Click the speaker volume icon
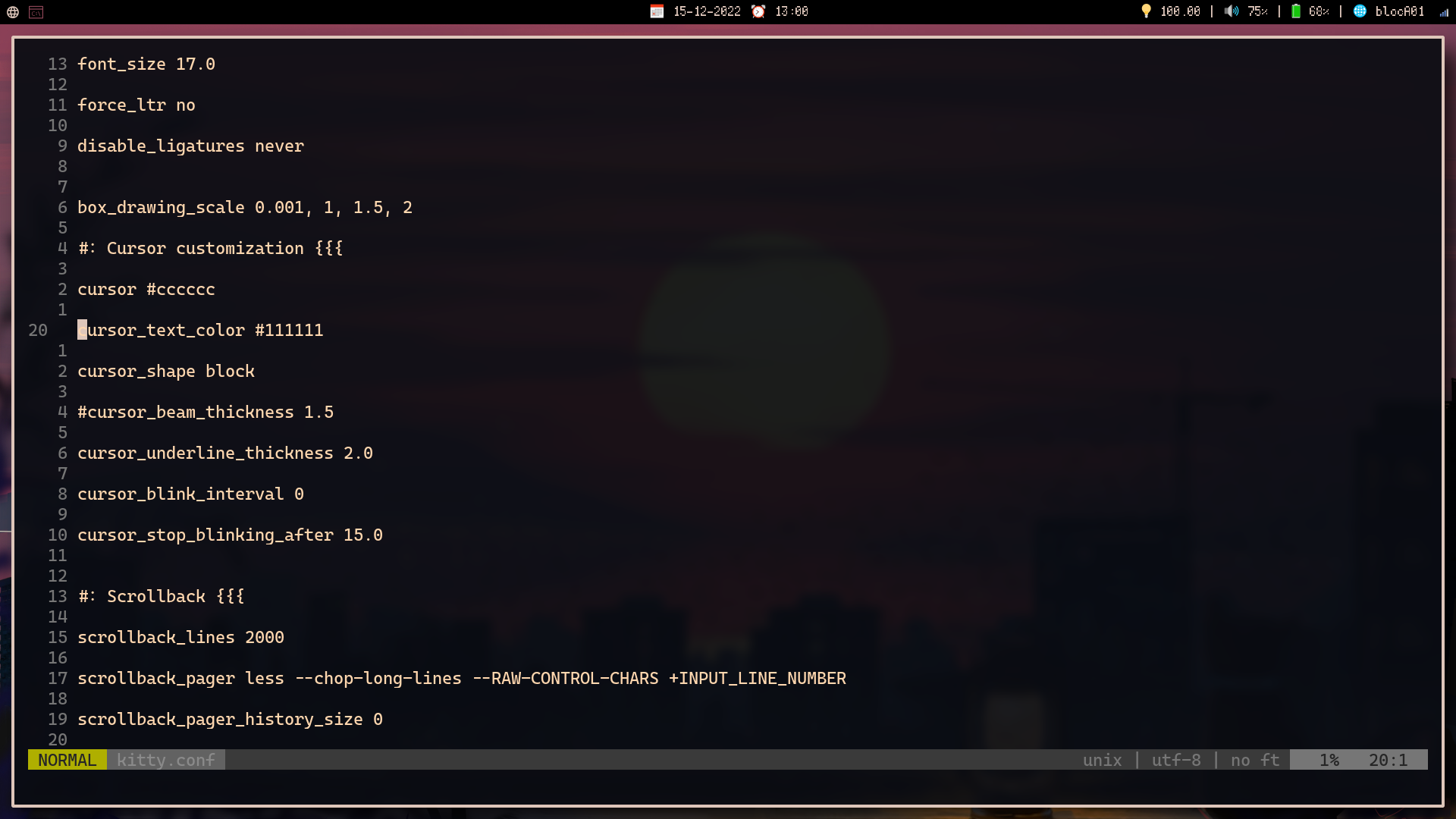Viewport: 1456px width, 819px height. [x=1232, y=11]
